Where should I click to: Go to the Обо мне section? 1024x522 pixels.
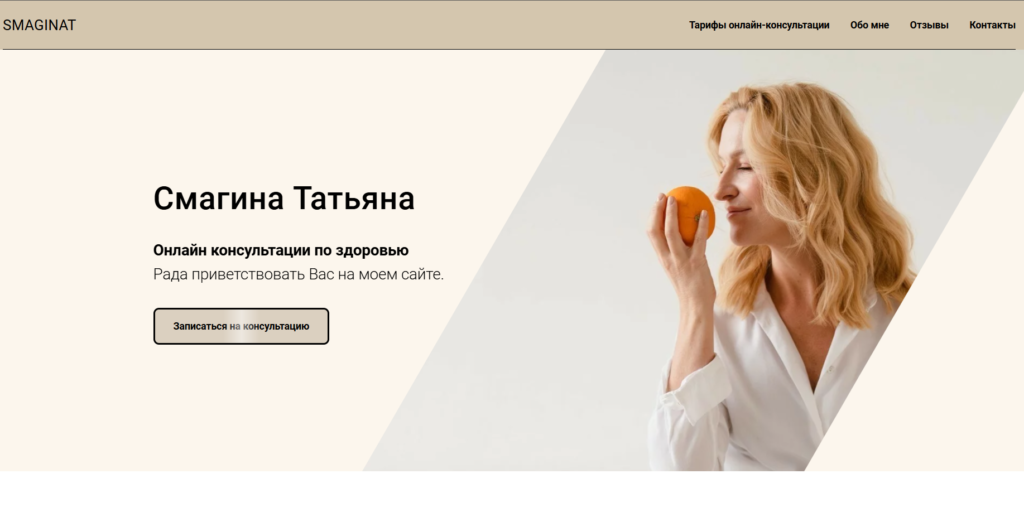869,25
